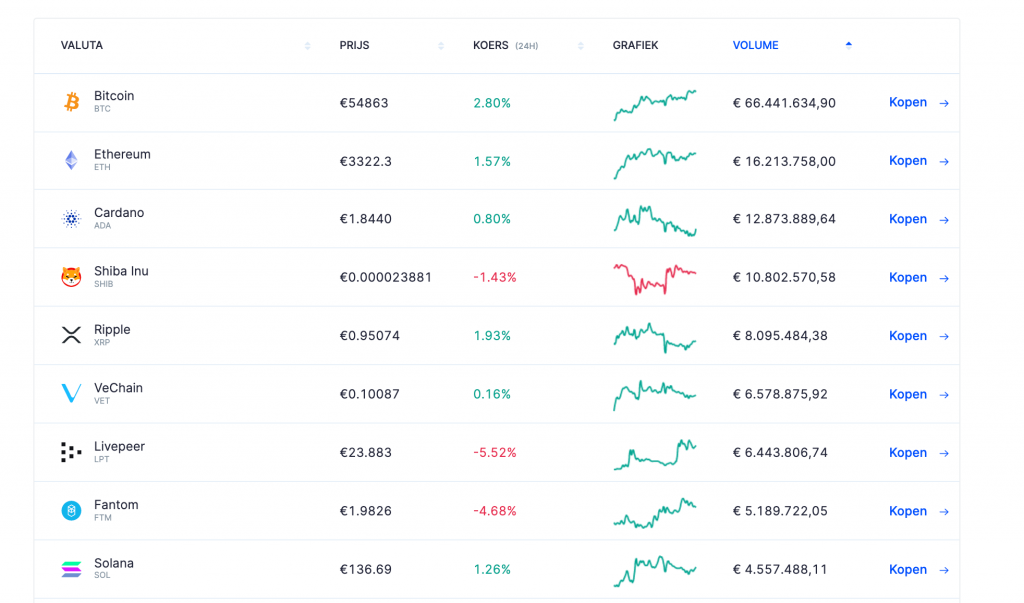
Task: Click the Cardano logo icon
Action: pyautogui.click(x=71, y=219)
